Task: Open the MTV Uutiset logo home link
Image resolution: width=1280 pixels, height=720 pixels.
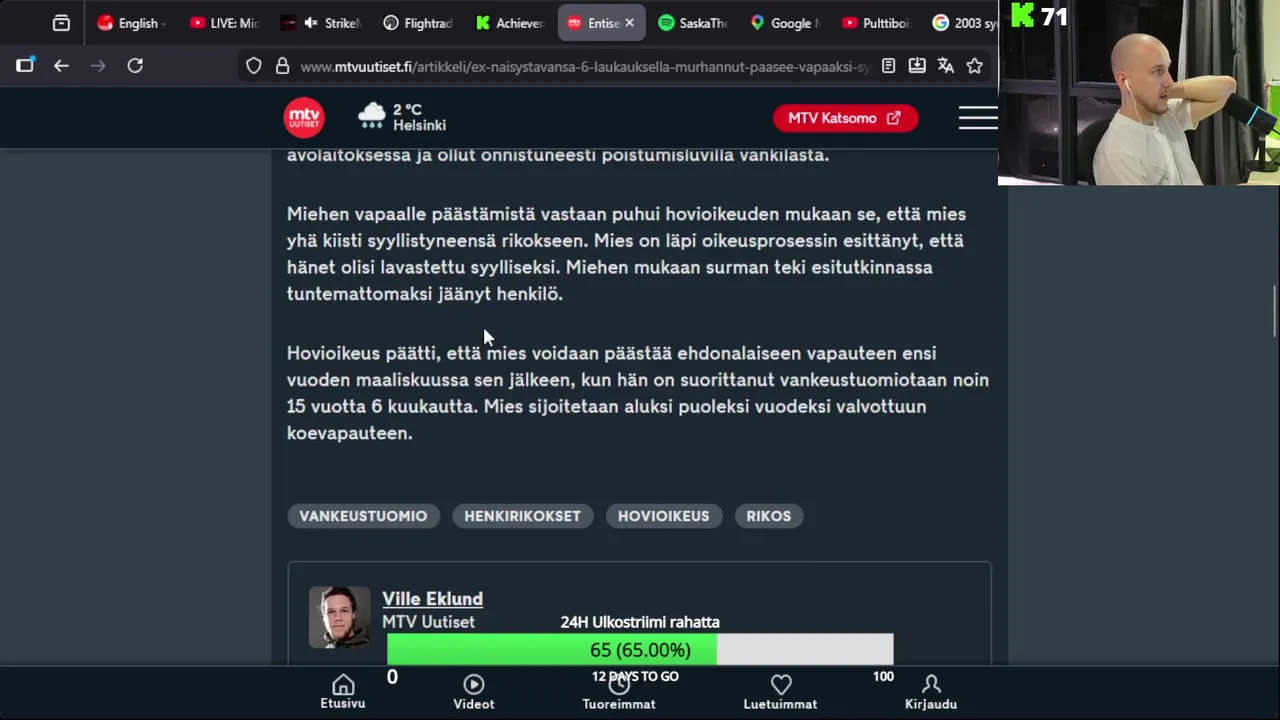Action: 304,118
